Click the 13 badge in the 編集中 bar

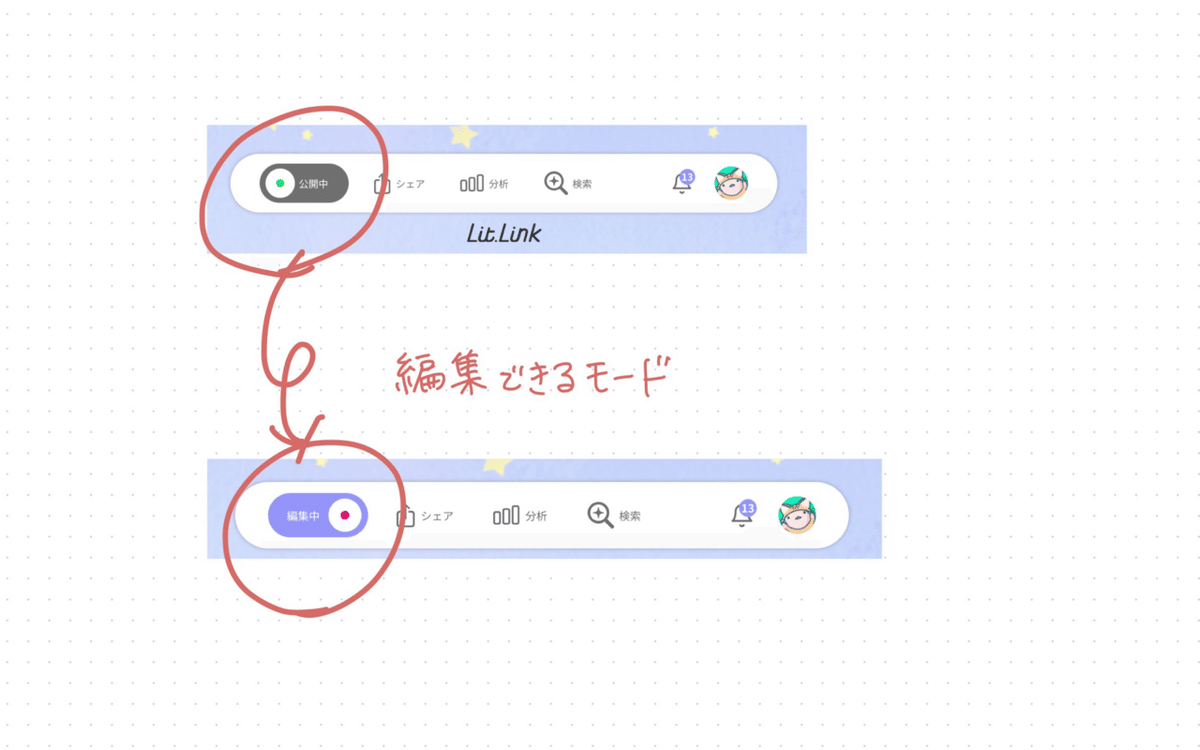(x=747, y=508)
